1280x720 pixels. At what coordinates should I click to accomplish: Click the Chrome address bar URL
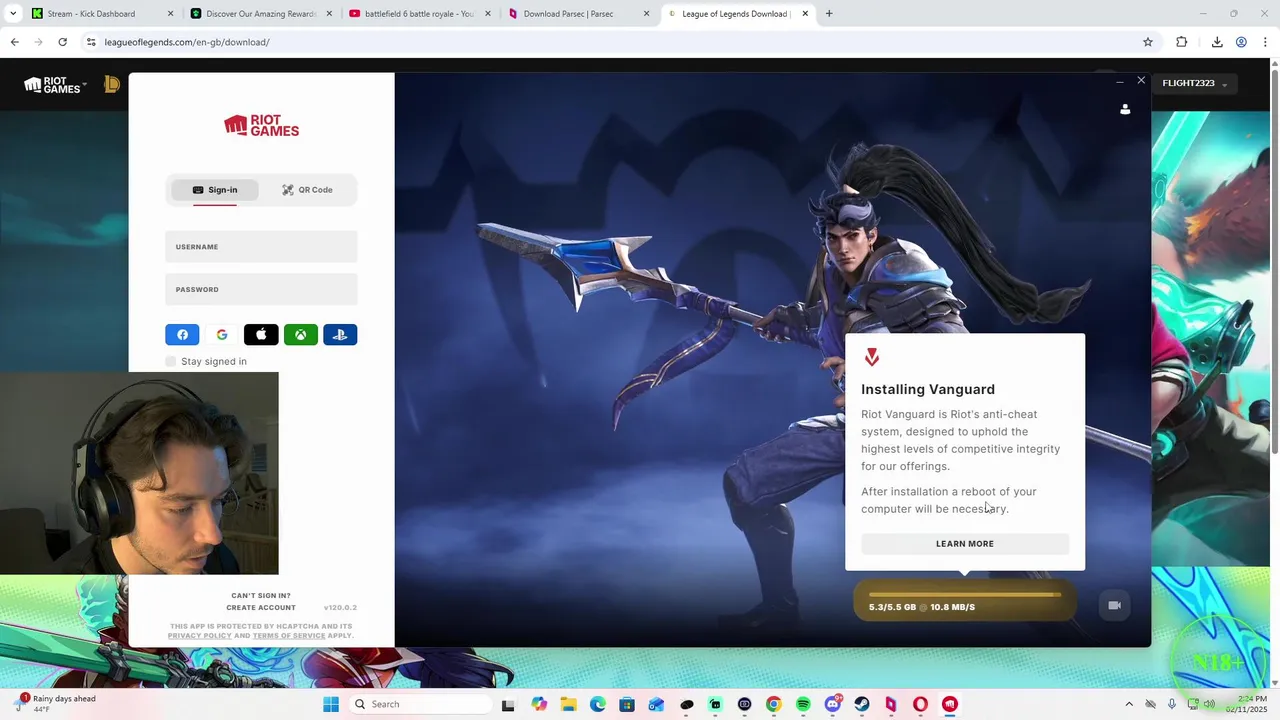[x=187, y=42]
